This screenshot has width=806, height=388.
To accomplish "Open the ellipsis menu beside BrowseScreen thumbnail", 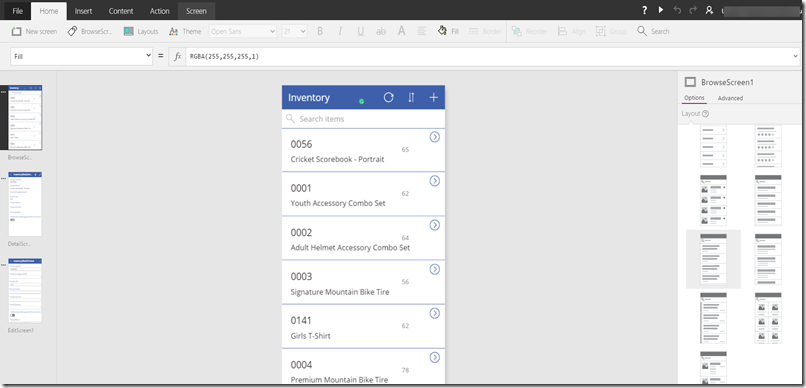I will coord(4,91).
